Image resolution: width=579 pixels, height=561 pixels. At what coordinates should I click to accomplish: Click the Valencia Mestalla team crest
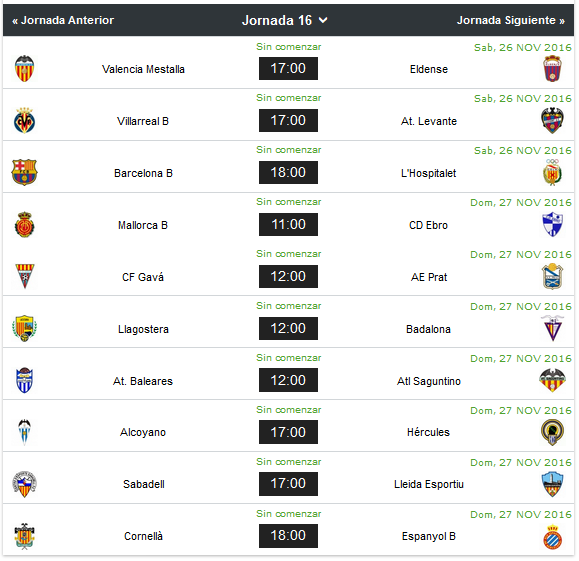(x=24, y=69)
